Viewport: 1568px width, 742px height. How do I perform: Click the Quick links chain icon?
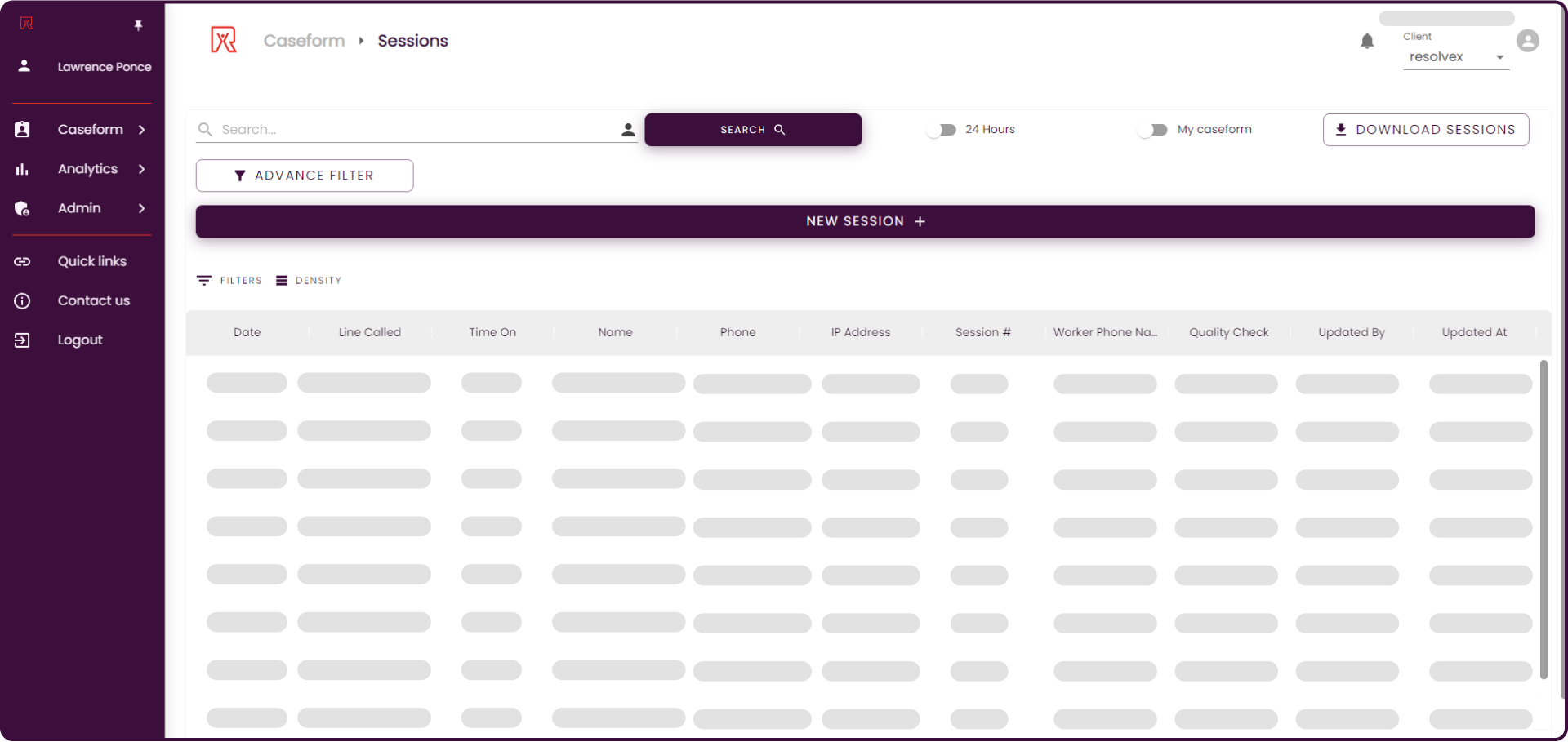click(x=23, y=261)
